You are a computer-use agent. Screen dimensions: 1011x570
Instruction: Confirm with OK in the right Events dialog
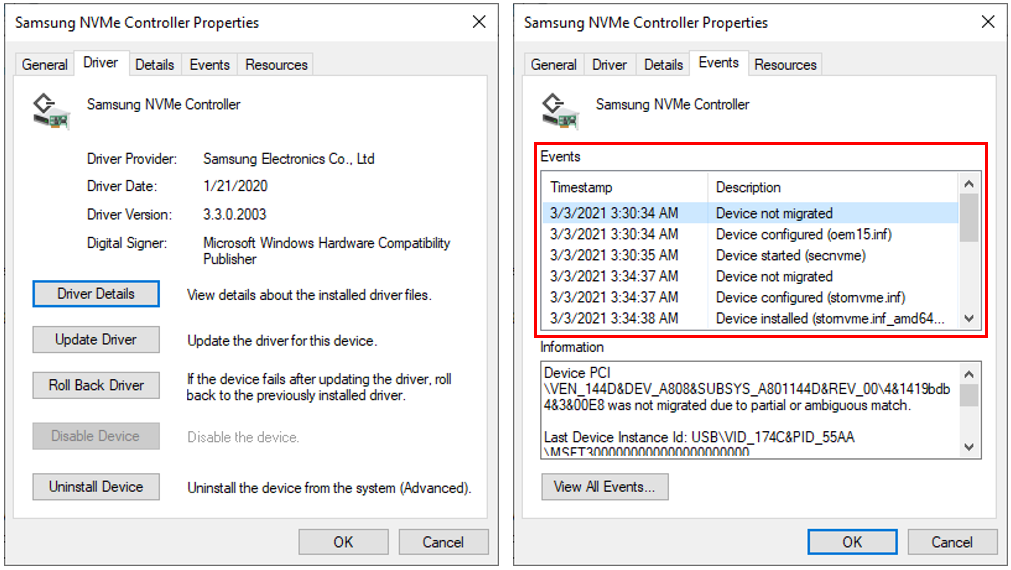(852, 542)
